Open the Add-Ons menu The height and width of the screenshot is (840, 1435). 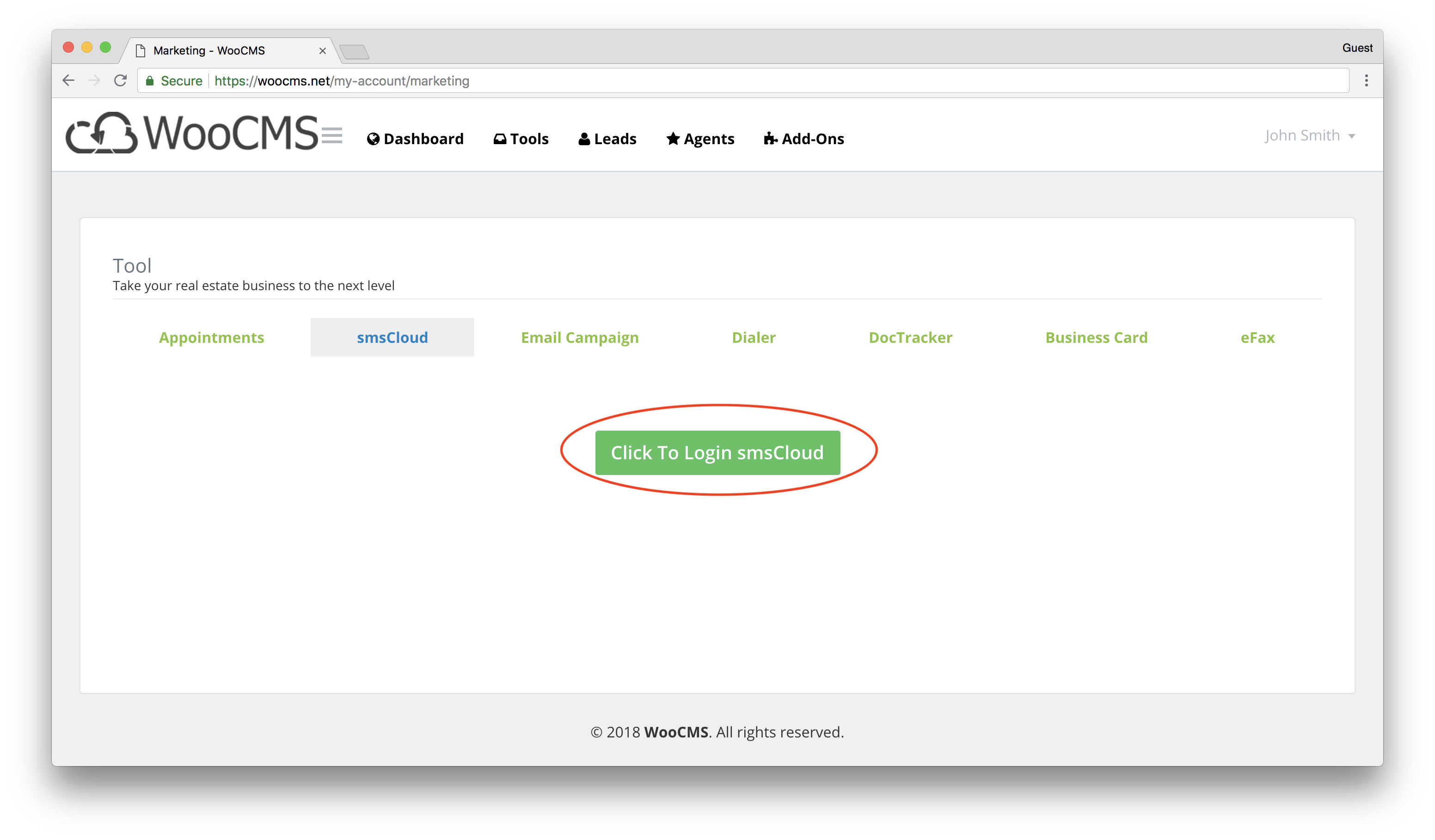pos(803,139)
